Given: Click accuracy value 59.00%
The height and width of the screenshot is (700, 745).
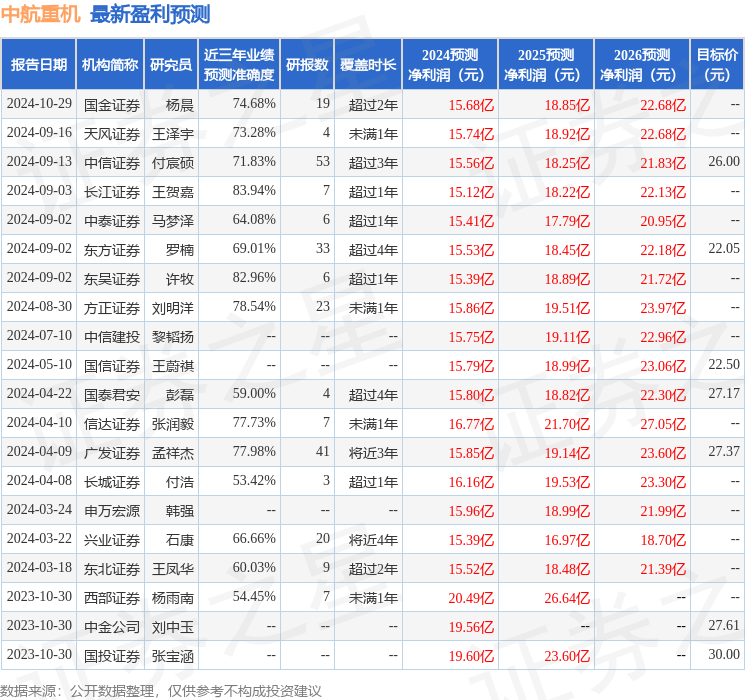Looking at the screenshot, I should [254, 393].
